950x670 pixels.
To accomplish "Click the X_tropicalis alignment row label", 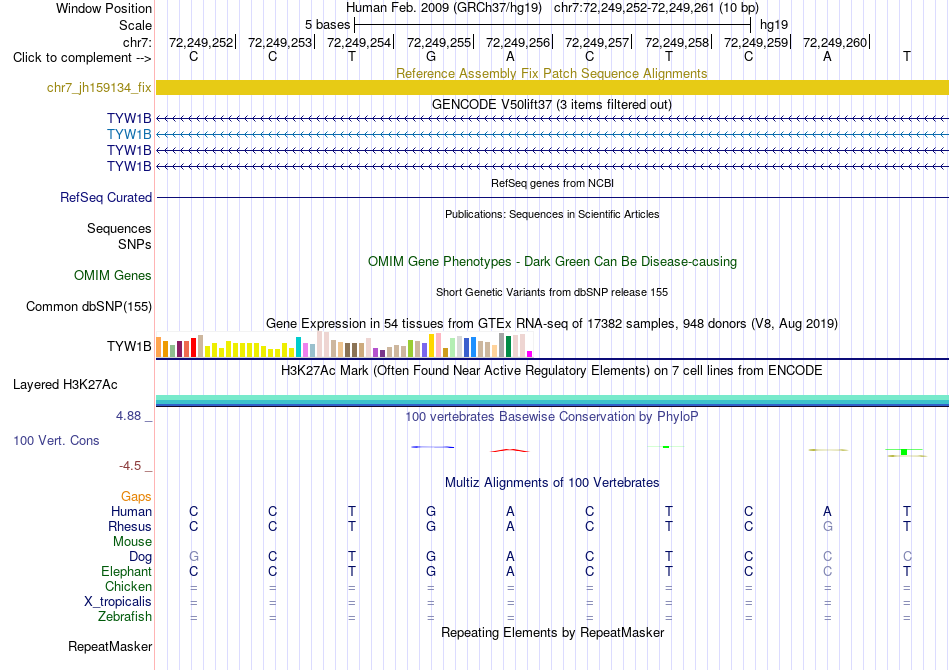I will coord(118,602).
